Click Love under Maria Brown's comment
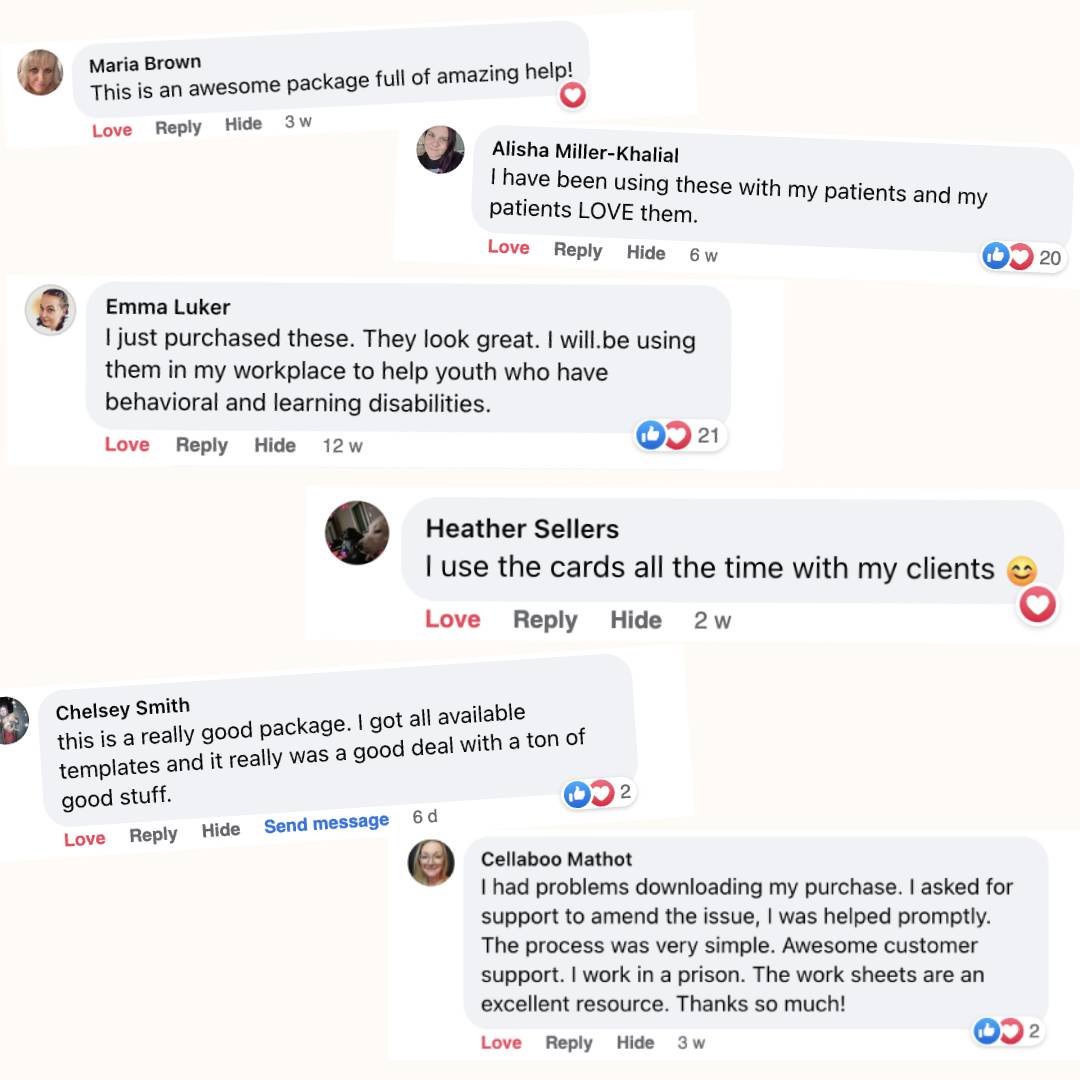Screen dimensions: 1080x1080 pyautogui.click(x=112, y=131)
